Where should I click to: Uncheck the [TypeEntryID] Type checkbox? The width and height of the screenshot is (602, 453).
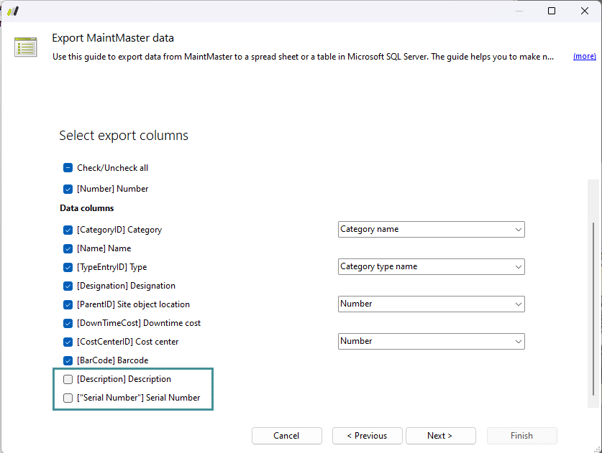click(x=68, y=267)
